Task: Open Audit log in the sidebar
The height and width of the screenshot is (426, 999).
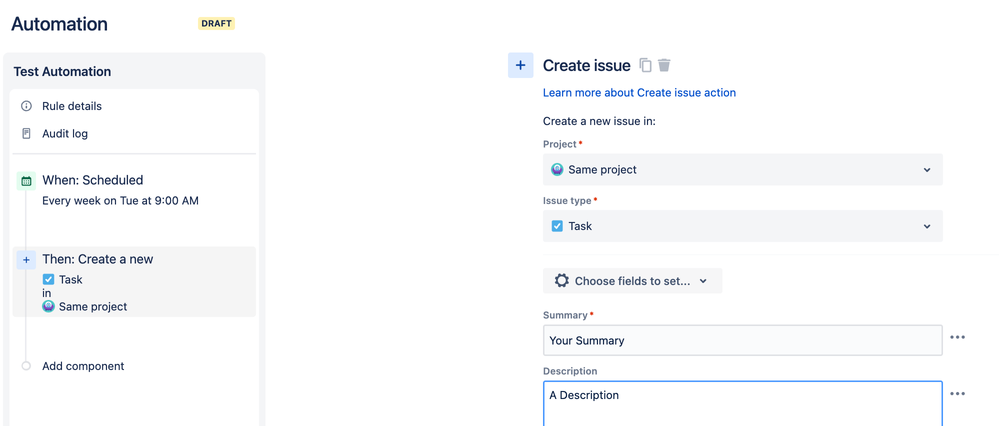Action: [x=65, y=134]
